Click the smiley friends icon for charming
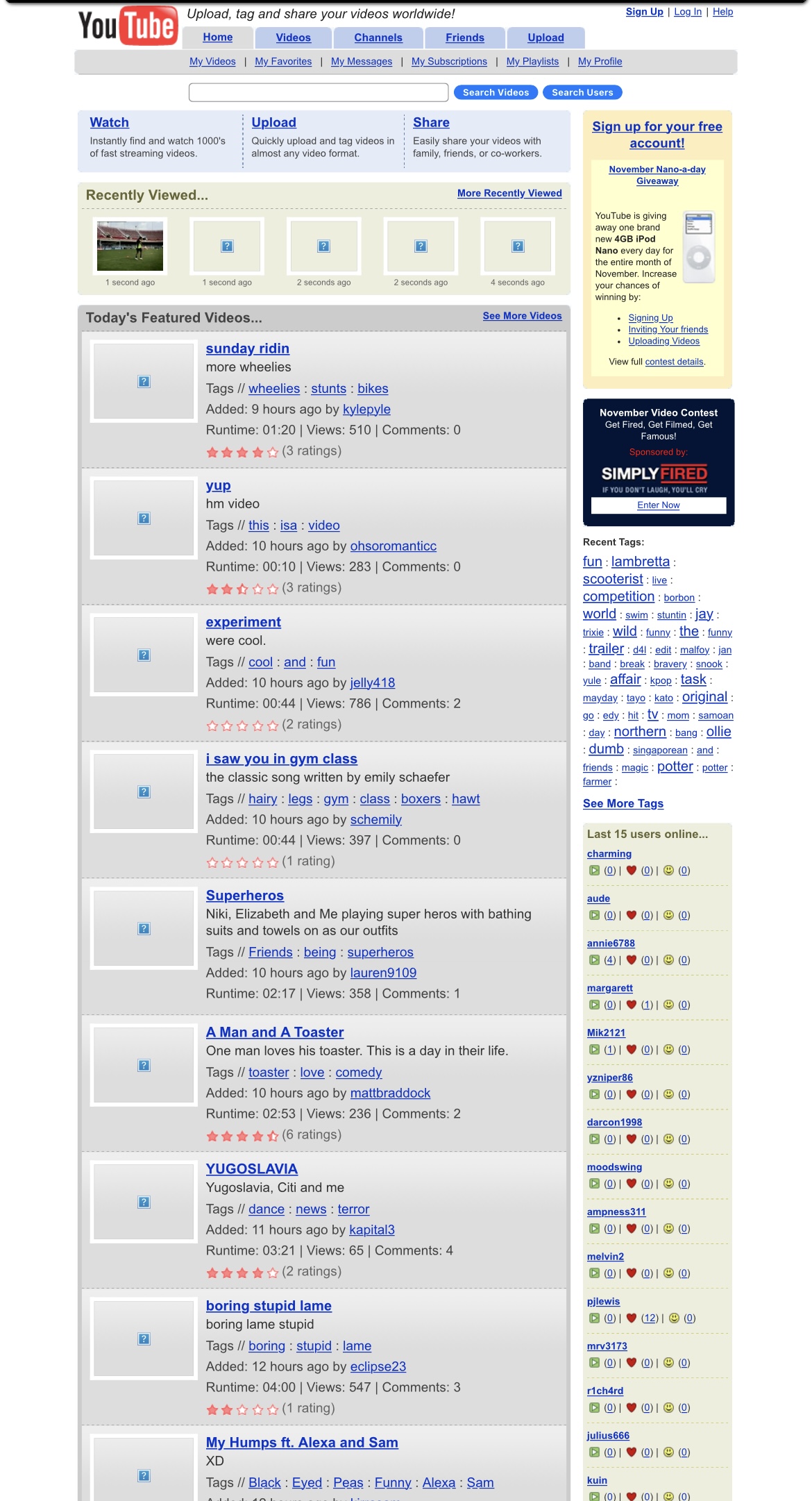The width and height of the screenshot is (812, 1501). [669, 871]
